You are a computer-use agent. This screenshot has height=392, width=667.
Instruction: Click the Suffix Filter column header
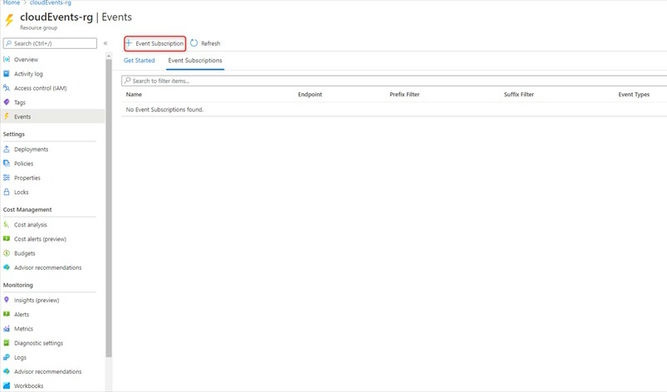pyautogui.click(x=519, y=94)
